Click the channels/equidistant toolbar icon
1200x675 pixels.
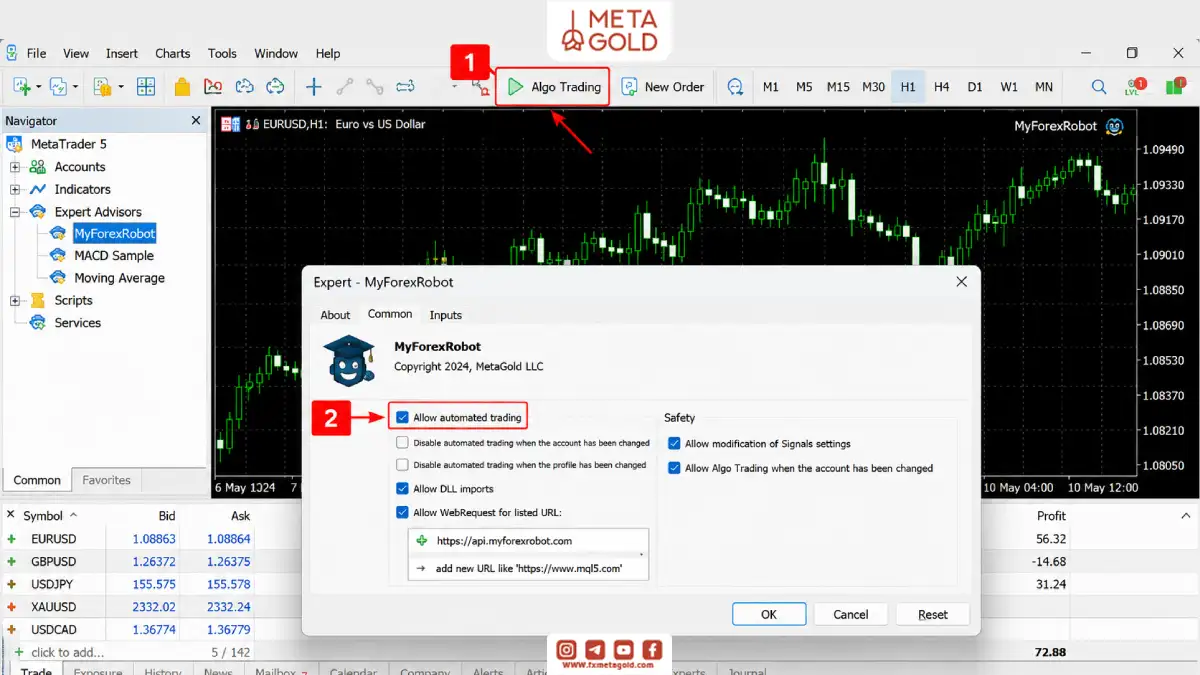[406, 87]
